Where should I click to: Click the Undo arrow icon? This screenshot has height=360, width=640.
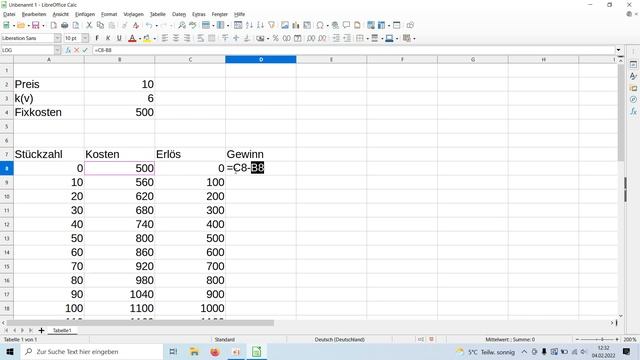(x=149, y=25)
